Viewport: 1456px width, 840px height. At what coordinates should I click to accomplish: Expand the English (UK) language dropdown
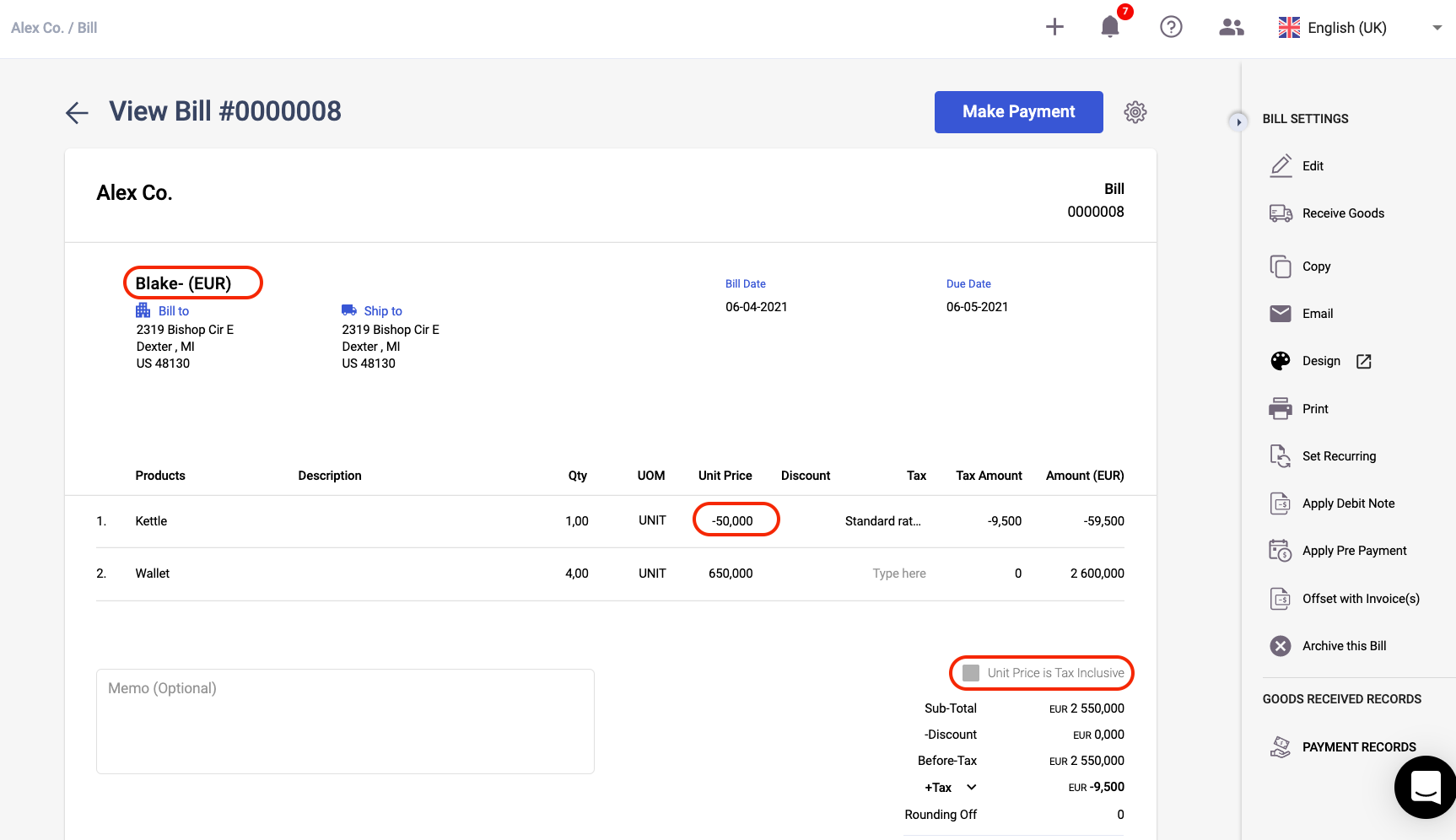point(1437,28)
